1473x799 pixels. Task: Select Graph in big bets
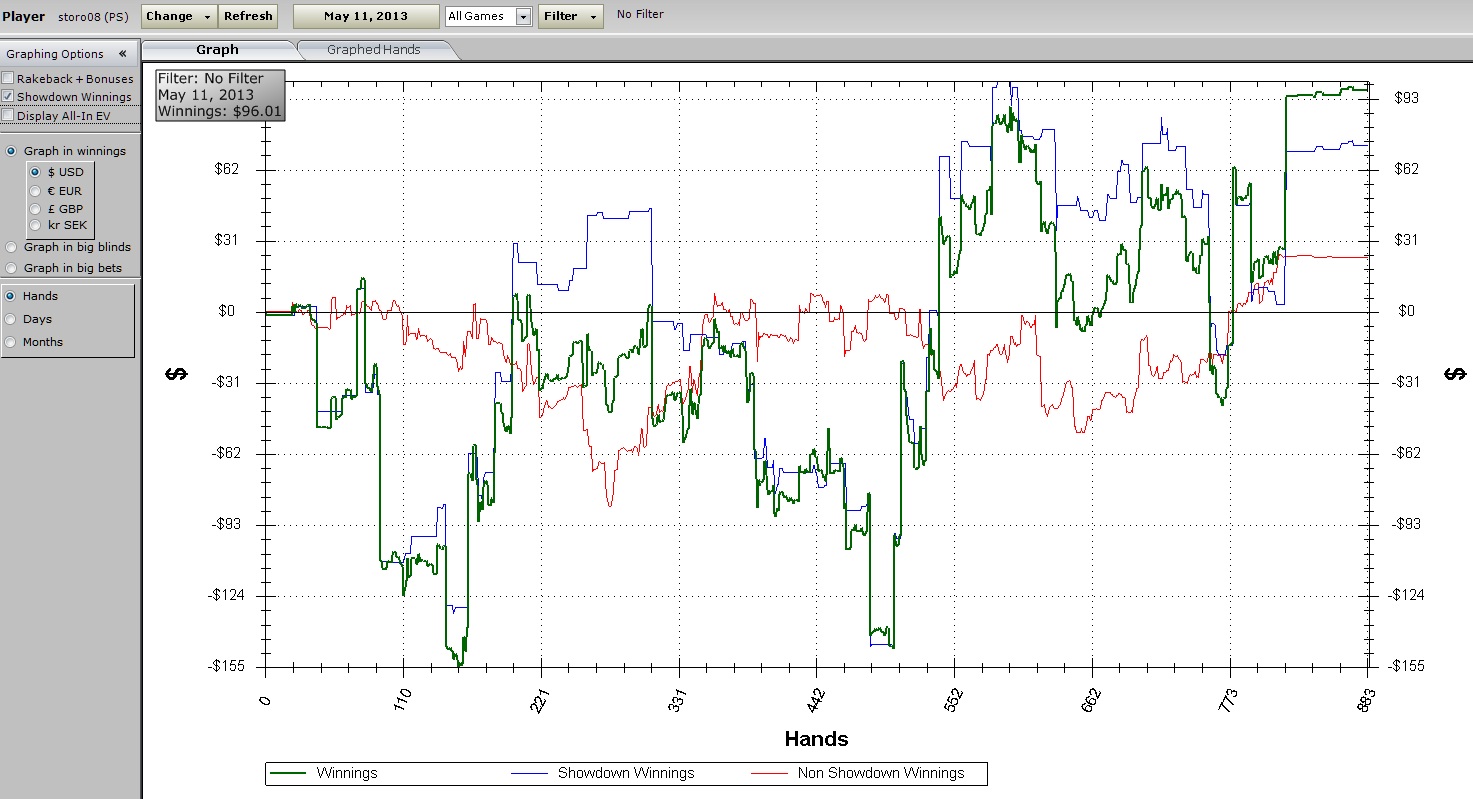12,268
